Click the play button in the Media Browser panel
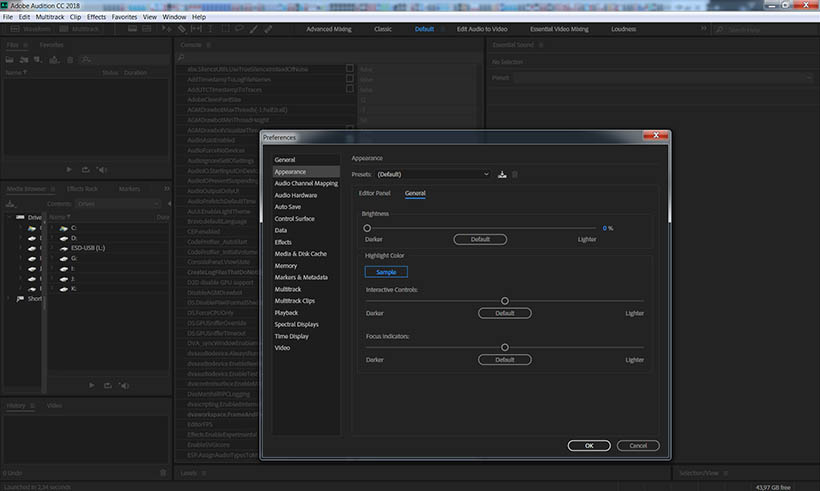 pos(92,385)
